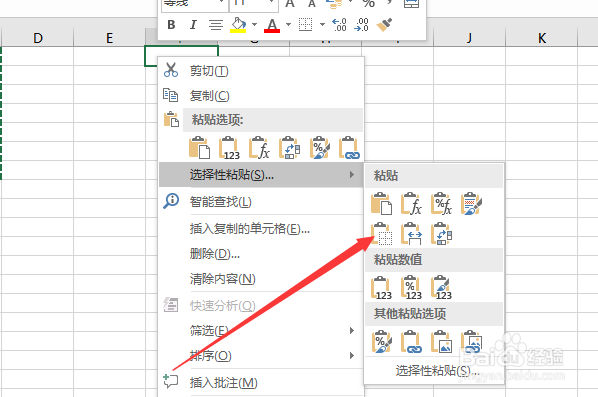Toggle italic in the mini toolbar

(x=193, y=25)
